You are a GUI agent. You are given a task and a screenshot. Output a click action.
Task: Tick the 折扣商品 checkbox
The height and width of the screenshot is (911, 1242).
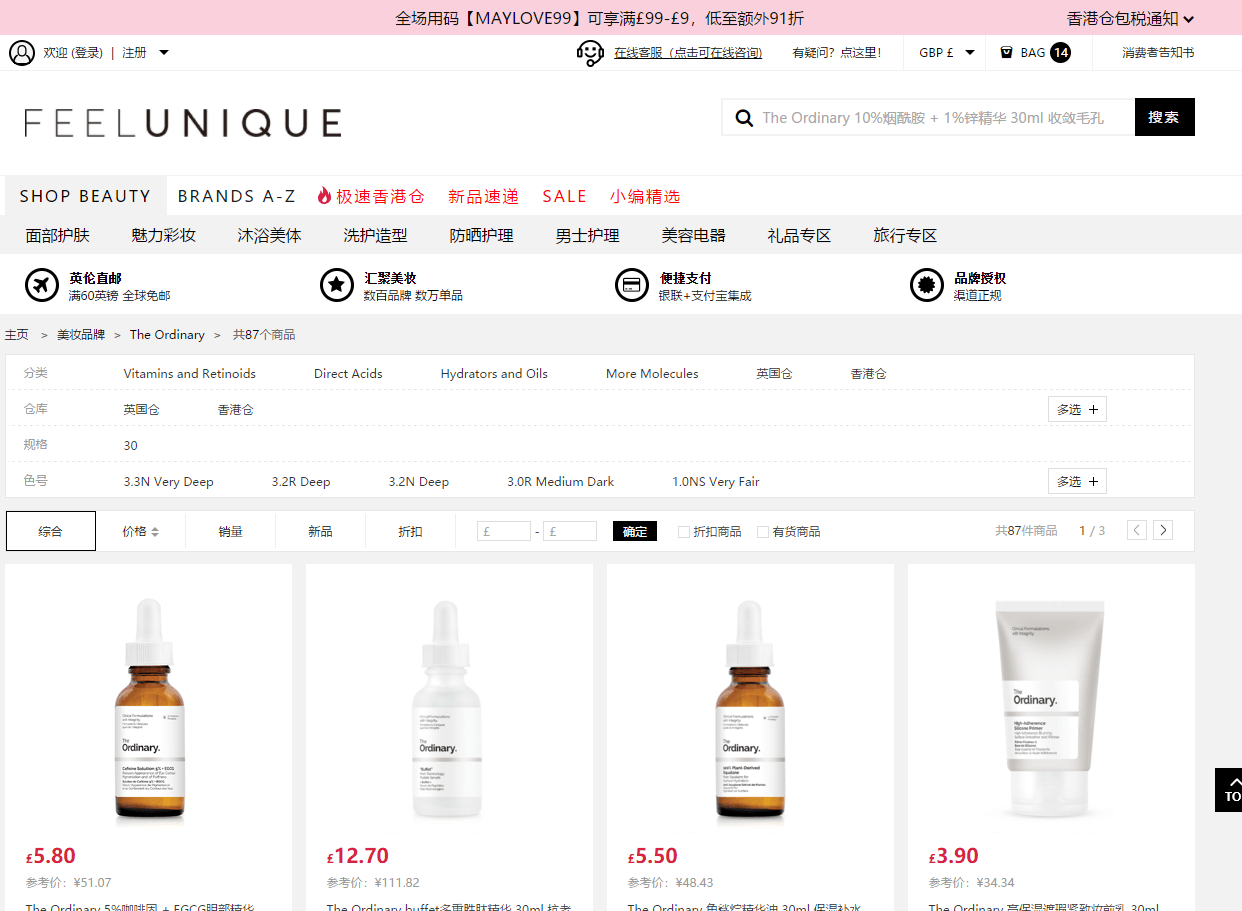coord(684,532)
